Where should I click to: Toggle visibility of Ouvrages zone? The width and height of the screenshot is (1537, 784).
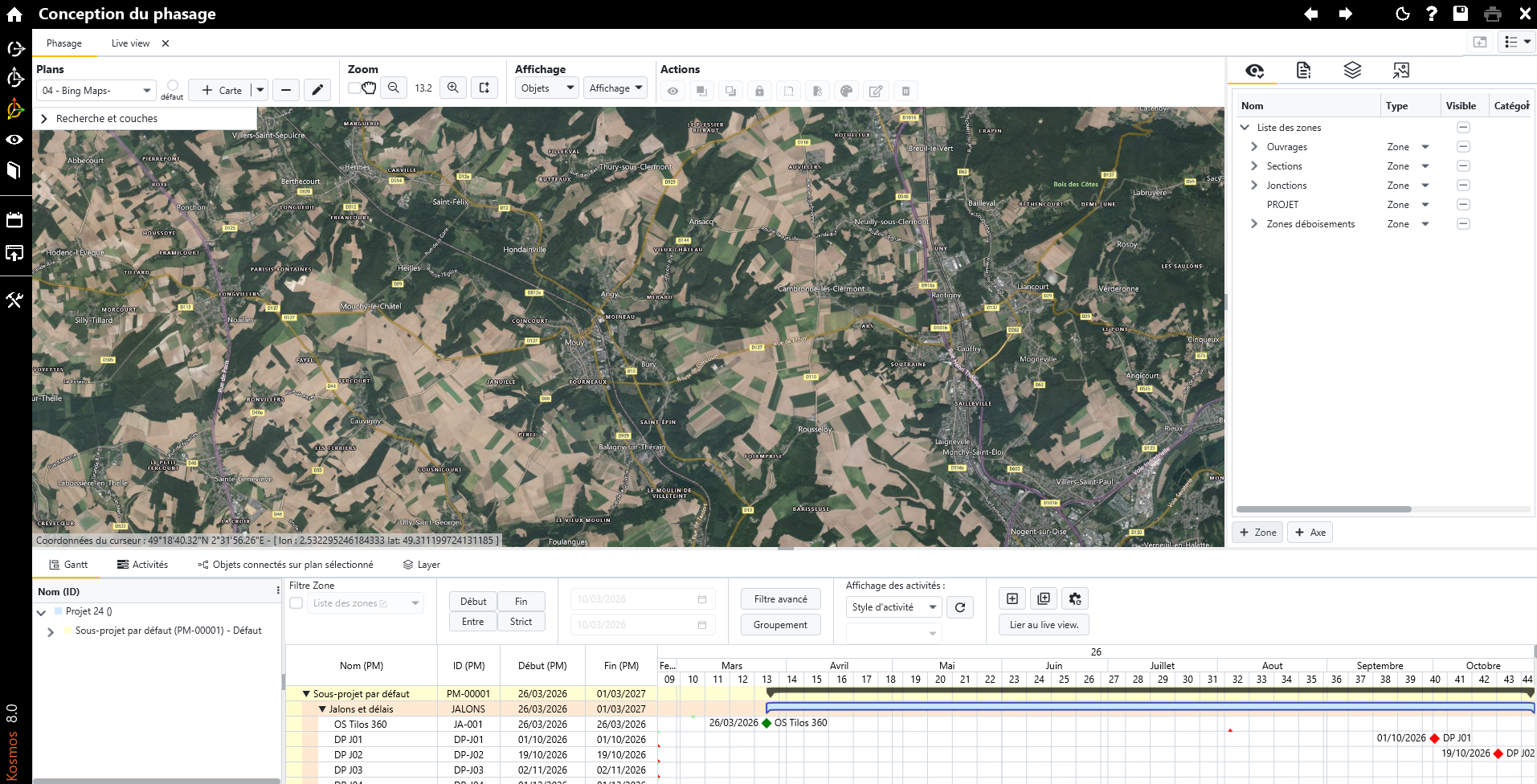(x=1463, y=147)
